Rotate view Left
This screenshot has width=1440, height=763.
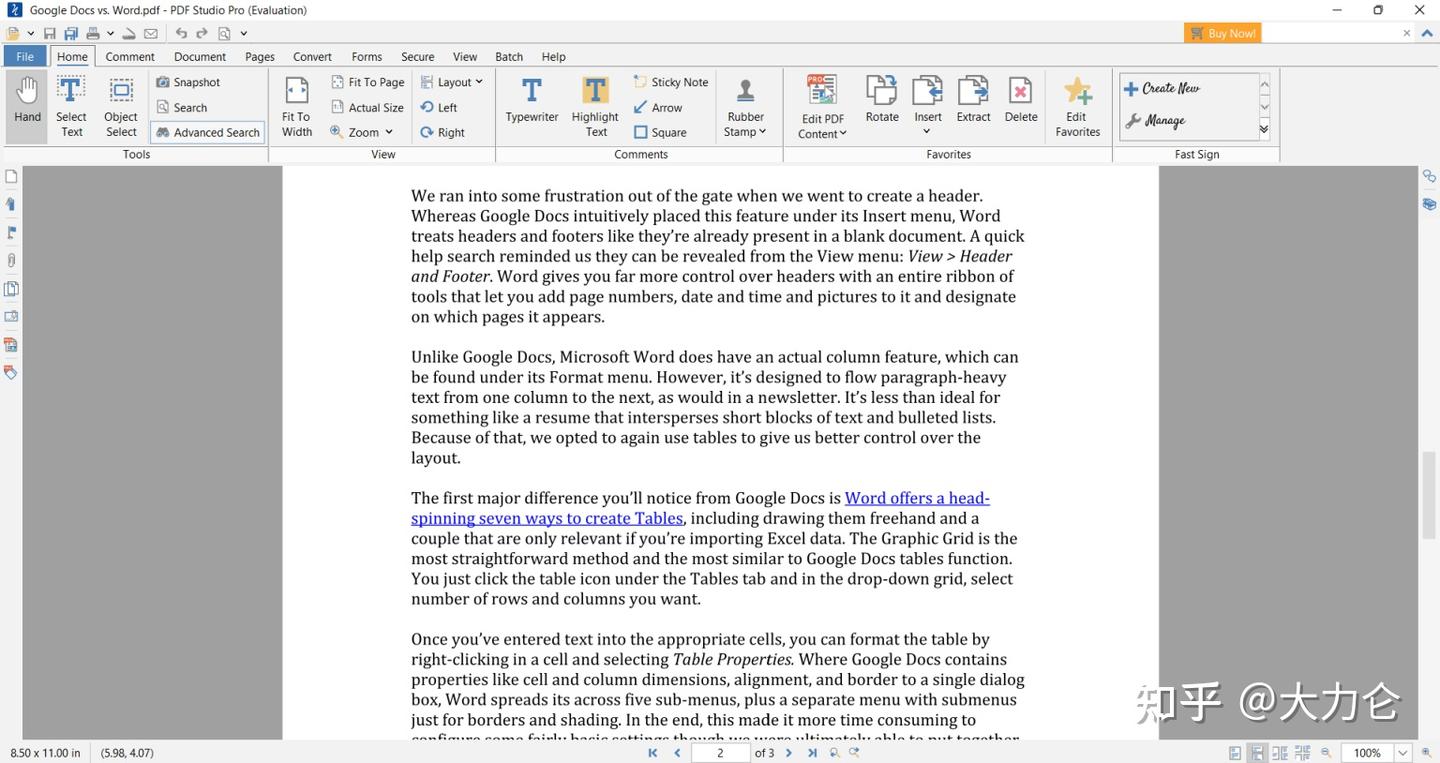tap(439, 107)
